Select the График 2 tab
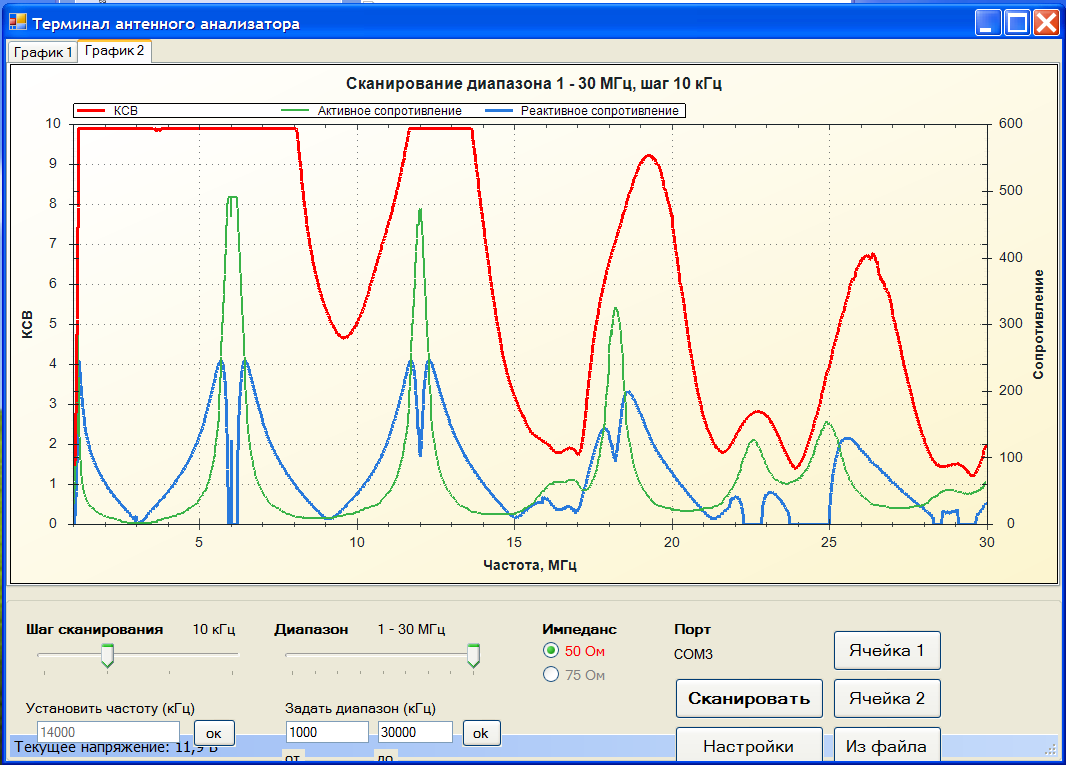The height and width of the screenshot is (765, 1066). coord(114,50)
